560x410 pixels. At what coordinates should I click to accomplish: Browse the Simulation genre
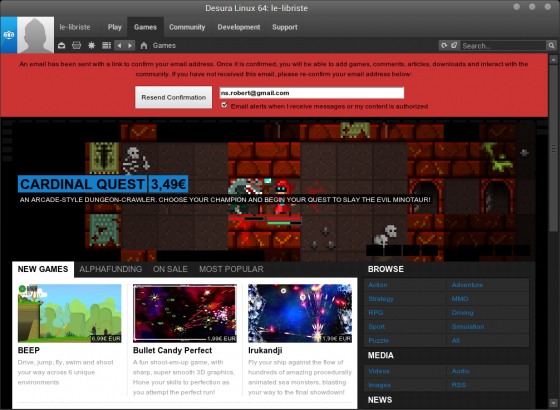468,327
